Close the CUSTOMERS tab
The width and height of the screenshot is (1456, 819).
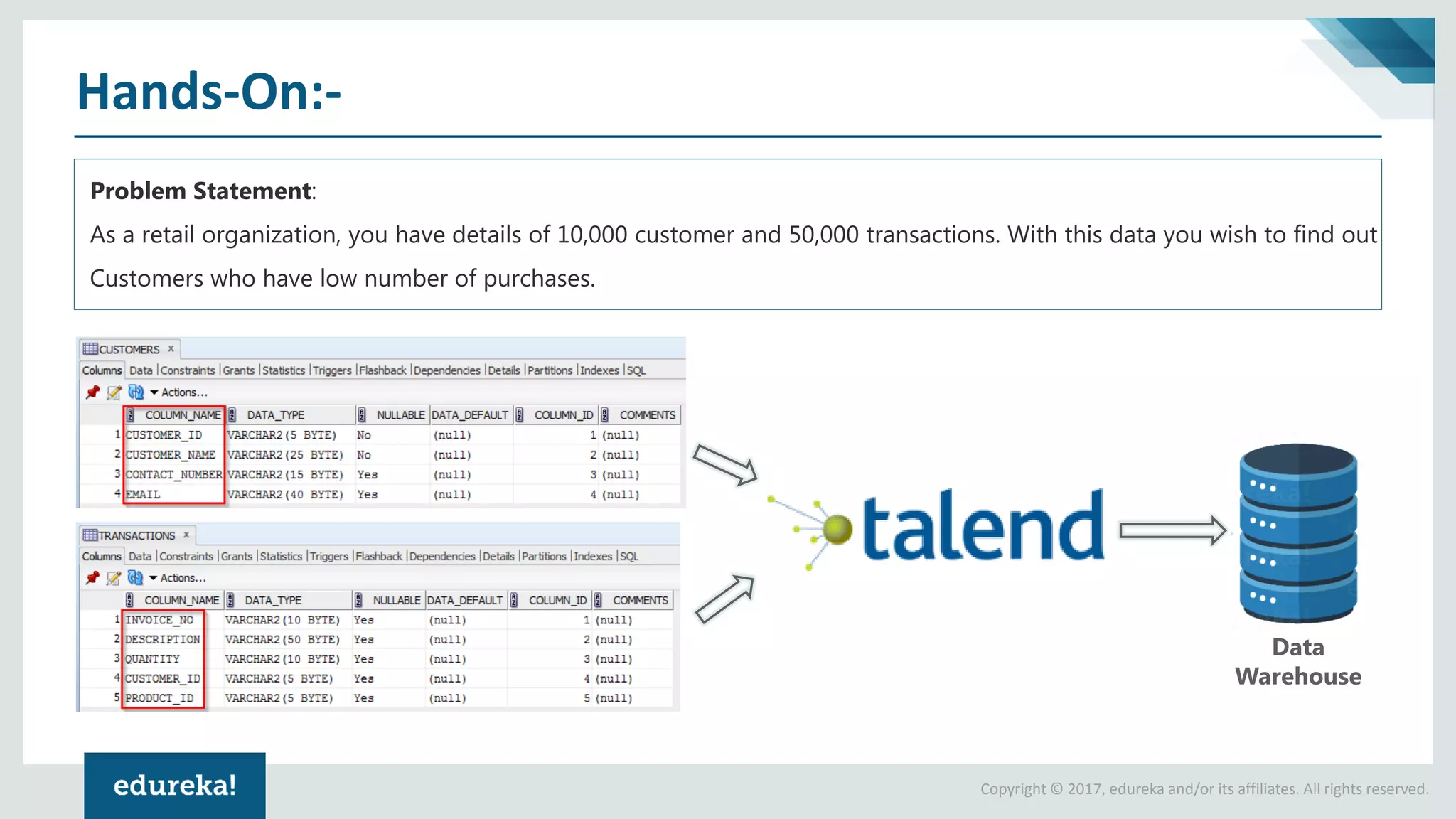pyautogui.click(x=171, y=348)
